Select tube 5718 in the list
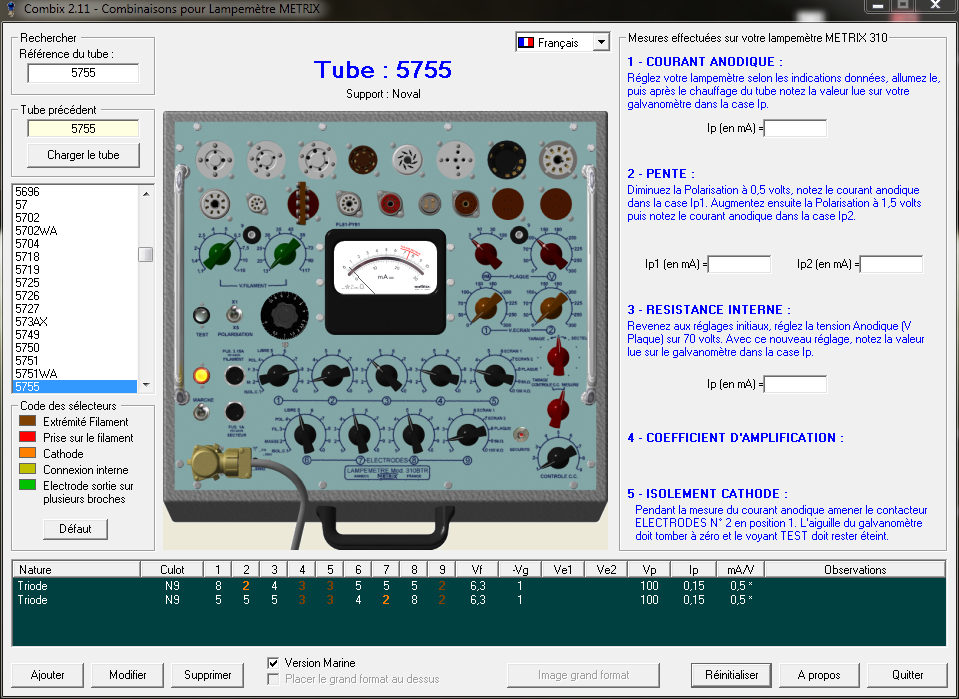Image resolution: width=959 pixels, height=699 pixels. (x=75, y=256)
